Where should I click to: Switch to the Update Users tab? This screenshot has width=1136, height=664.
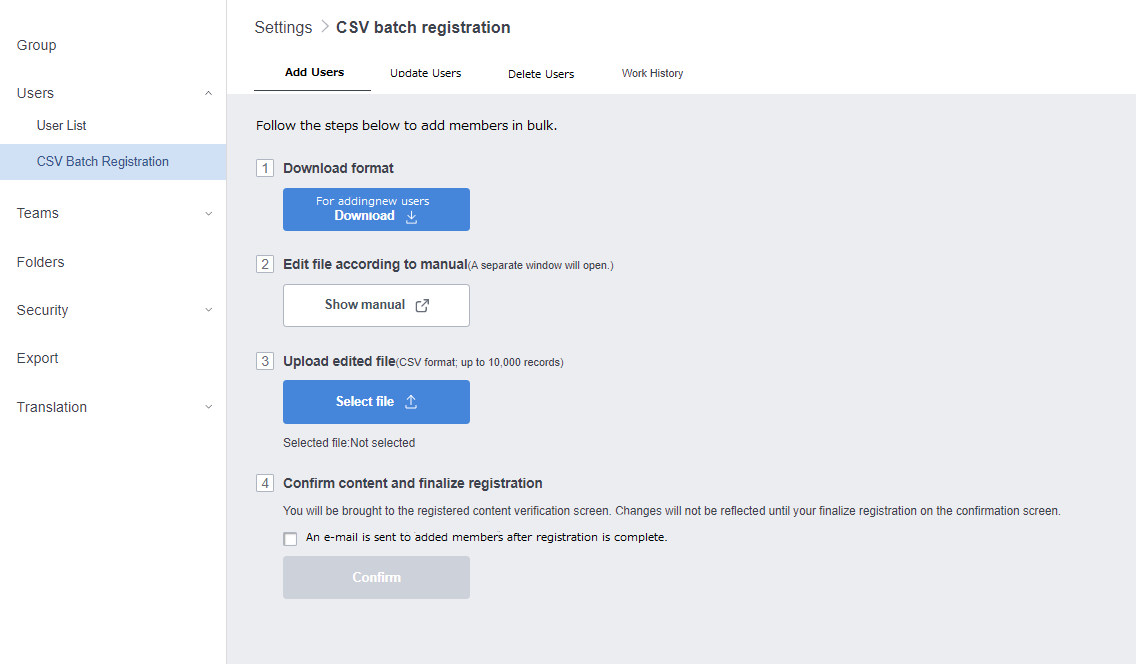pos(425,73)
